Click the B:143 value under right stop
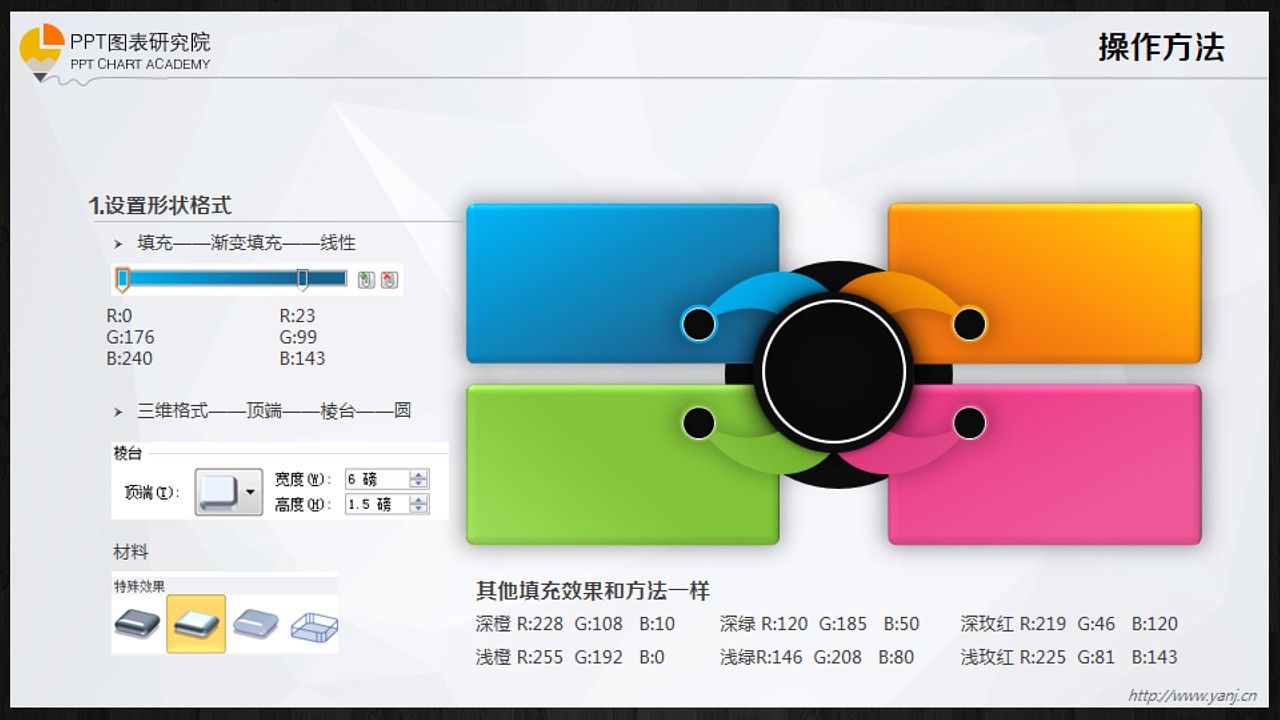 pyautogui.click(x=302, y=358)
